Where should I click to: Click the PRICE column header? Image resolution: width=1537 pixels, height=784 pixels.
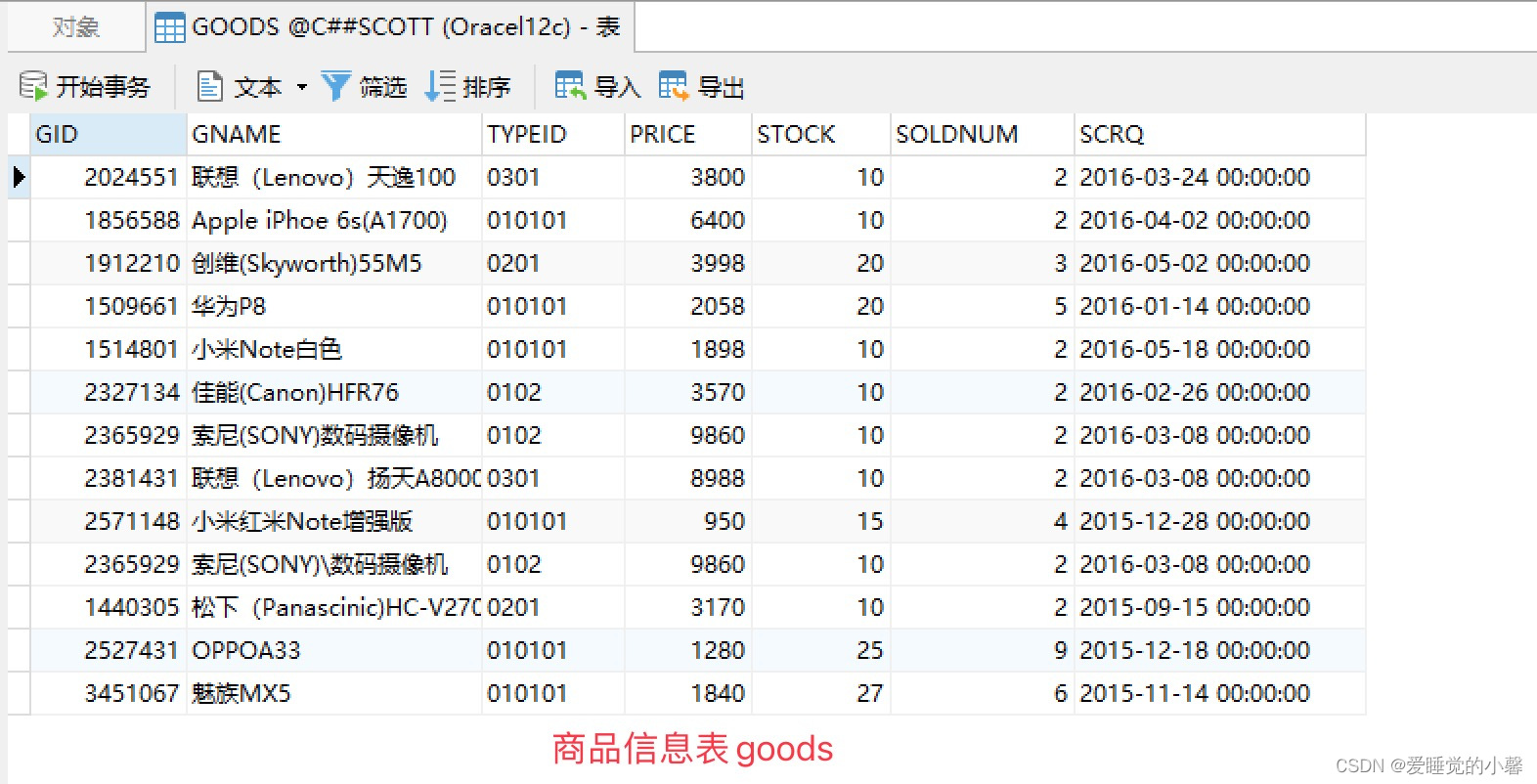click(688, 134)
